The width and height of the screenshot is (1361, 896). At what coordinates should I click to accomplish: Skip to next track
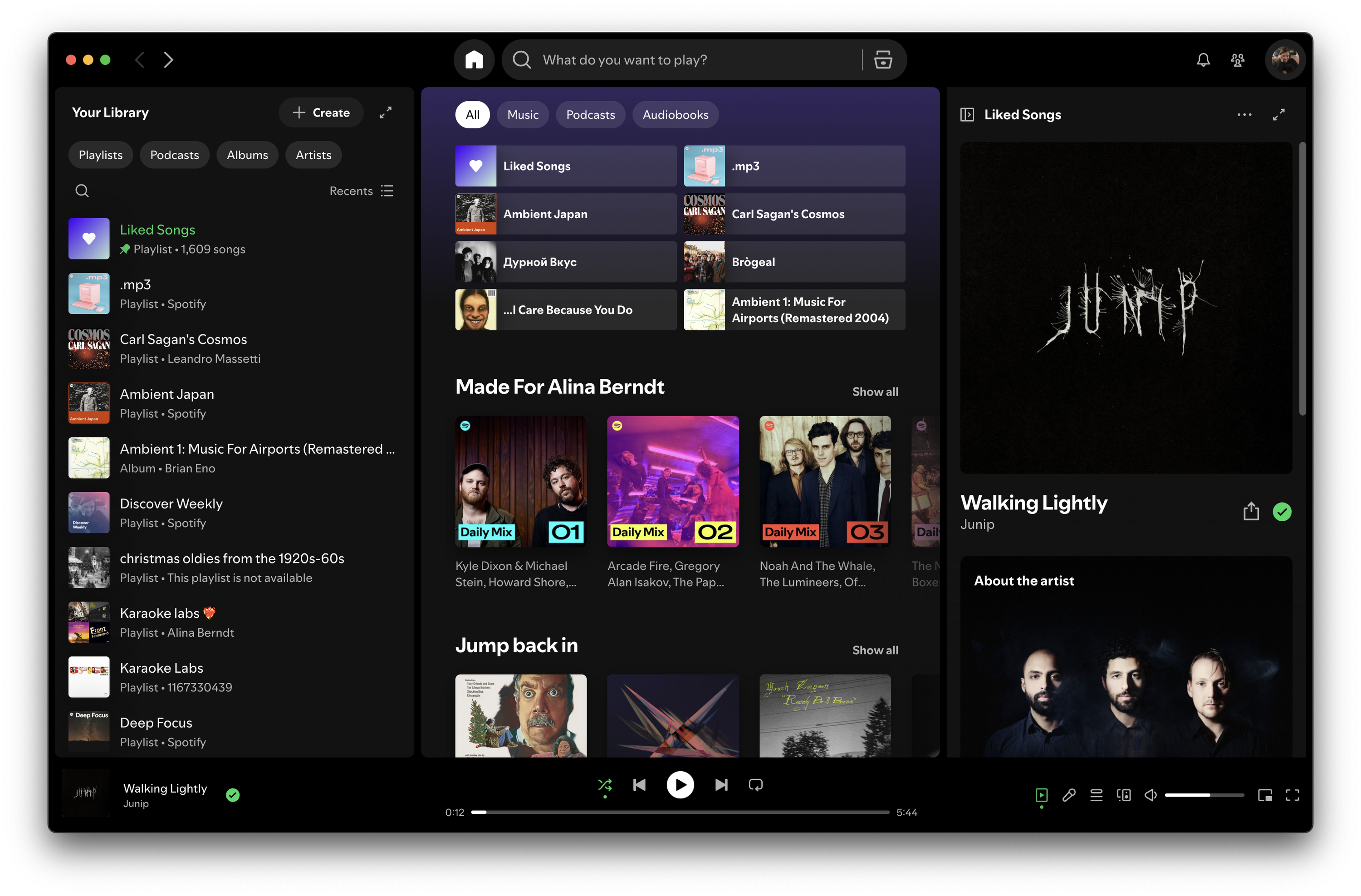click(721, 784)
